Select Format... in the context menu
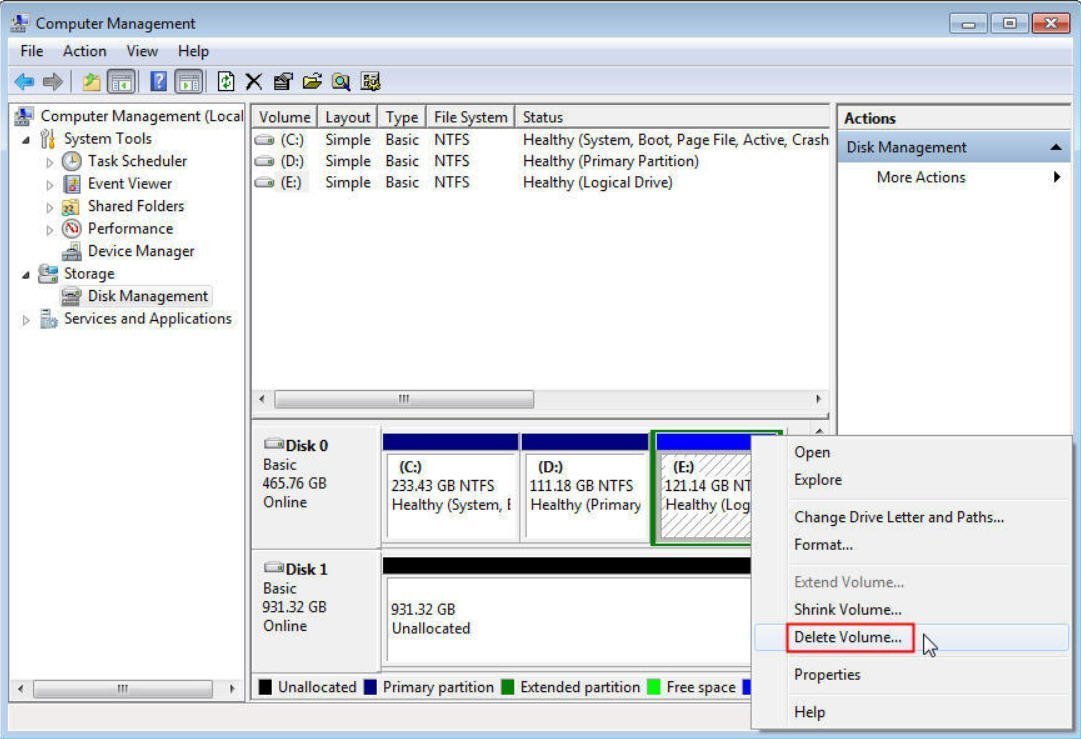This screenshot has width=1081, height=739. point(911,545)
